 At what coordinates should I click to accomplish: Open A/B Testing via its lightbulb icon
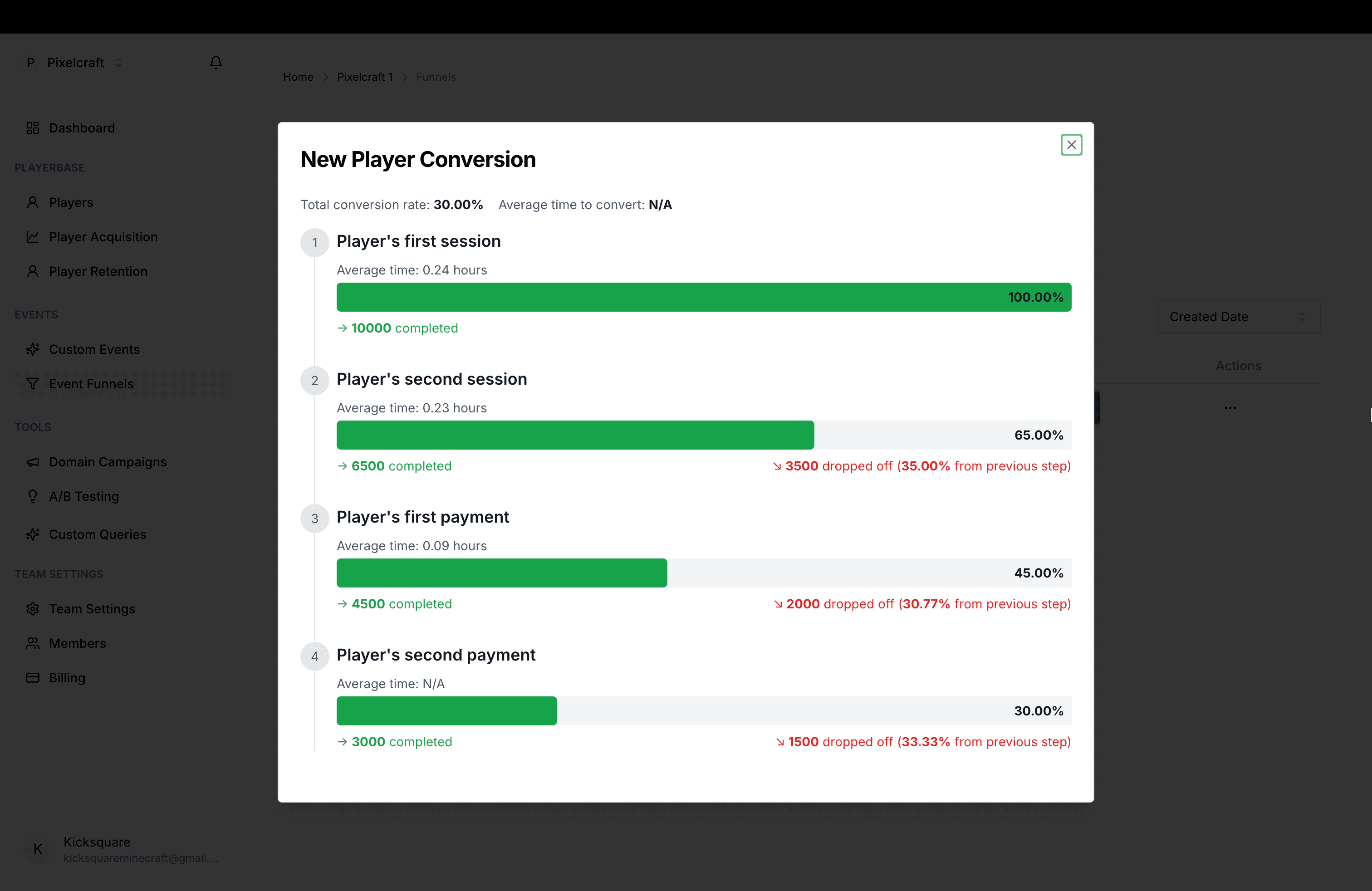[x=33, y=496]
